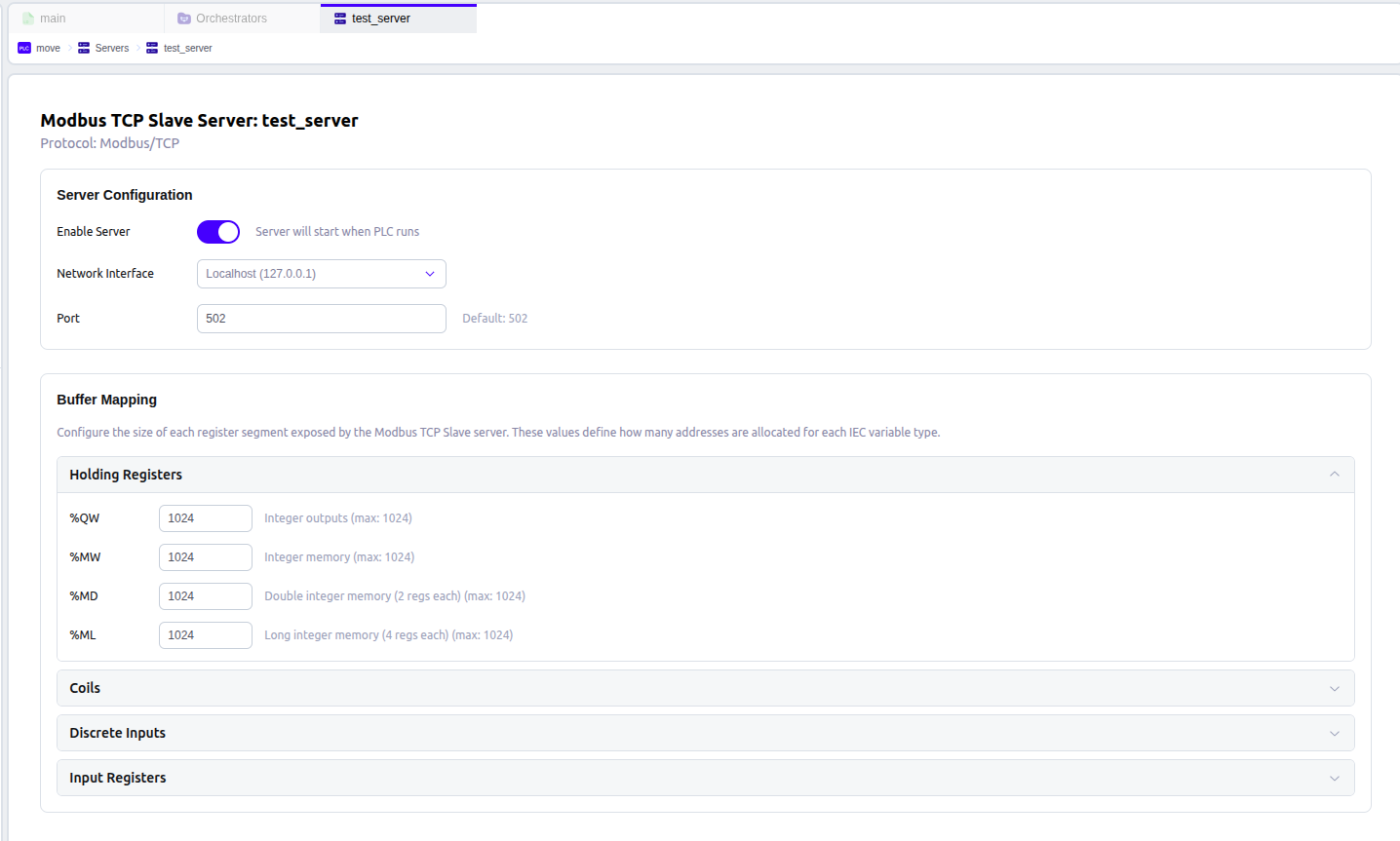Image resolution: width=1400 pixels, height=841 pixels.
Task: Go to move in breadcrumb
Action: [x=48, y=48]
